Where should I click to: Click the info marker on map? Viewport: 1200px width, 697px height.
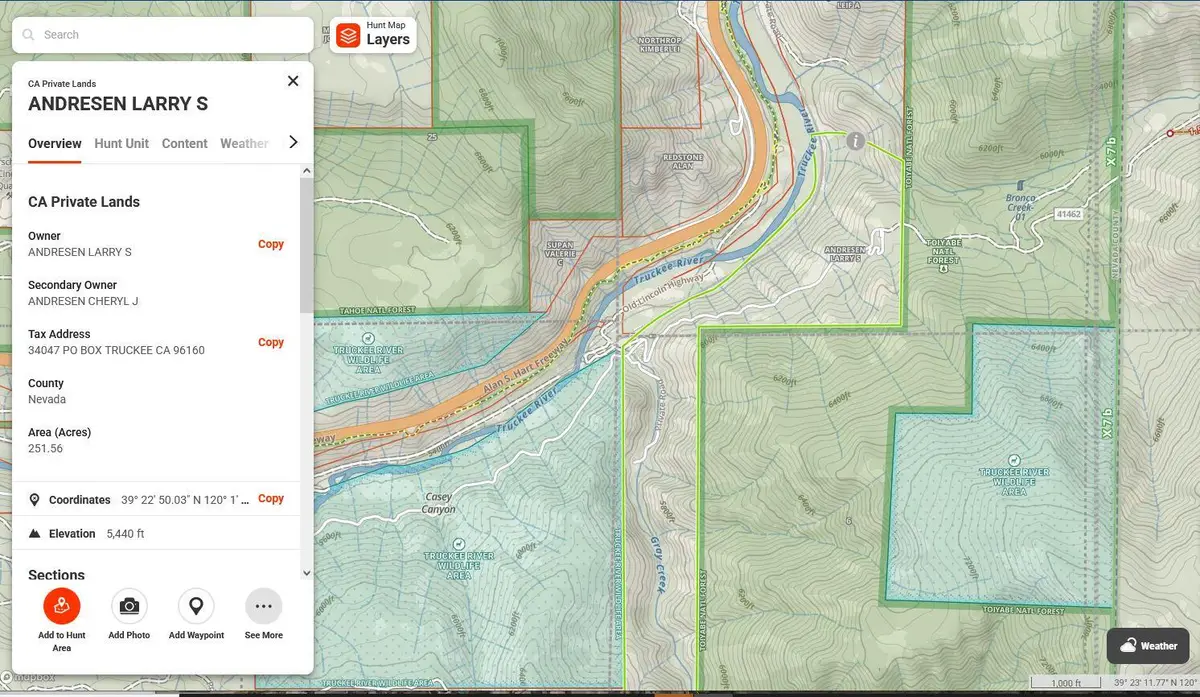[x=855, y=141]
